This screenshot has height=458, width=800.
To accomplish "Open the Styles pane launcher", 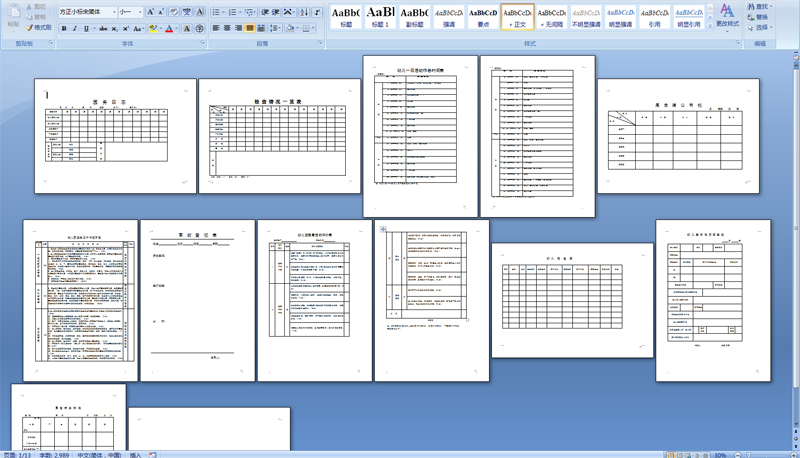I will pyautogui.click(x=738, y=43).
